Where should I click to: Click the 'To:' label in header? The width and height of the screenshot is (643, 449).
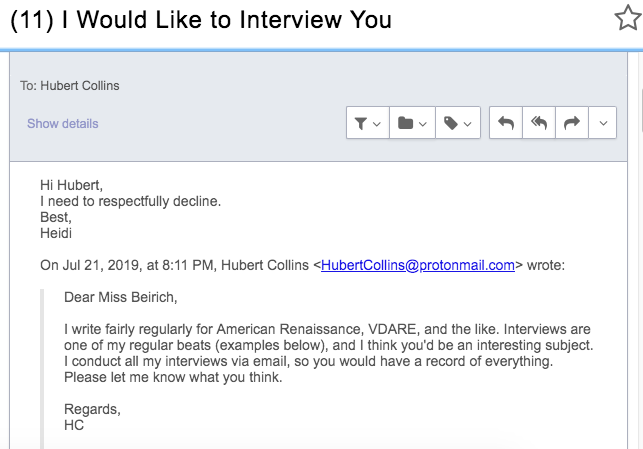(x=28, y=85)
